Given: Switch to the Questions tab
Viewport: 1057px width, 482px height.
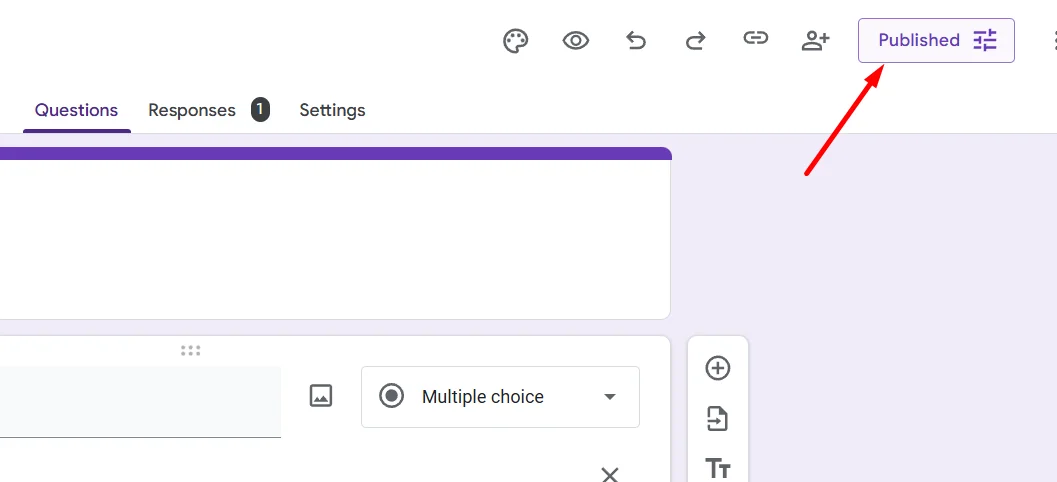Looking at the screenshot, I should point(76,110).
